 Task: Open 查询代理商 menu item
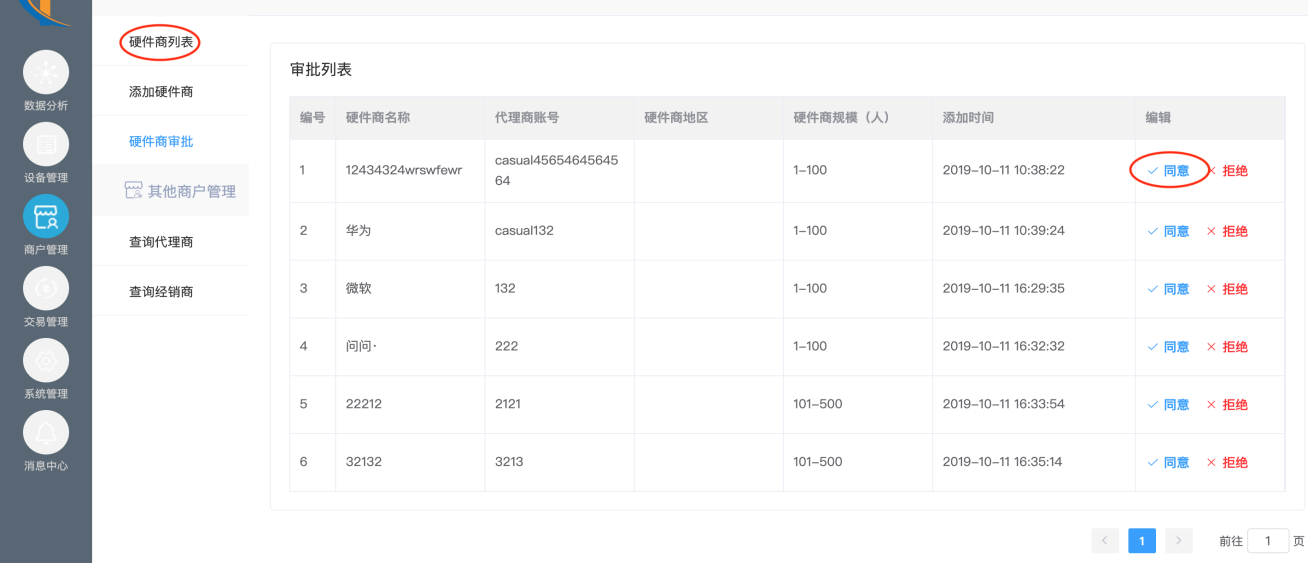161,242
